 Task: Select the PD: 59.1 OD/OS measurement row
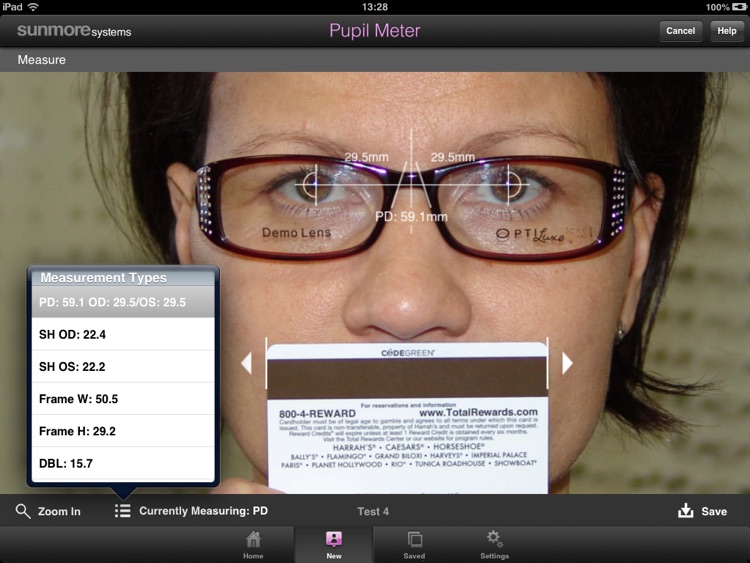click(123, 302)
